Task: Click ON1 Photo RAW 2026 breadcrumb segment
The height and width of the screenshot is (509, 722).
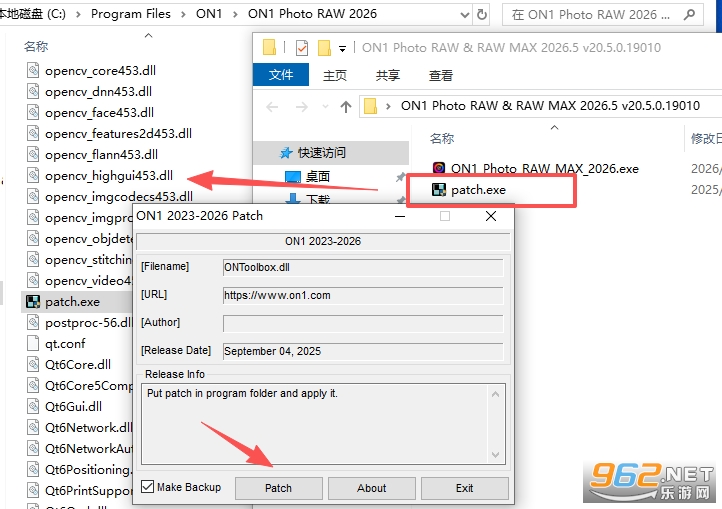Action: tap(312, 14)
